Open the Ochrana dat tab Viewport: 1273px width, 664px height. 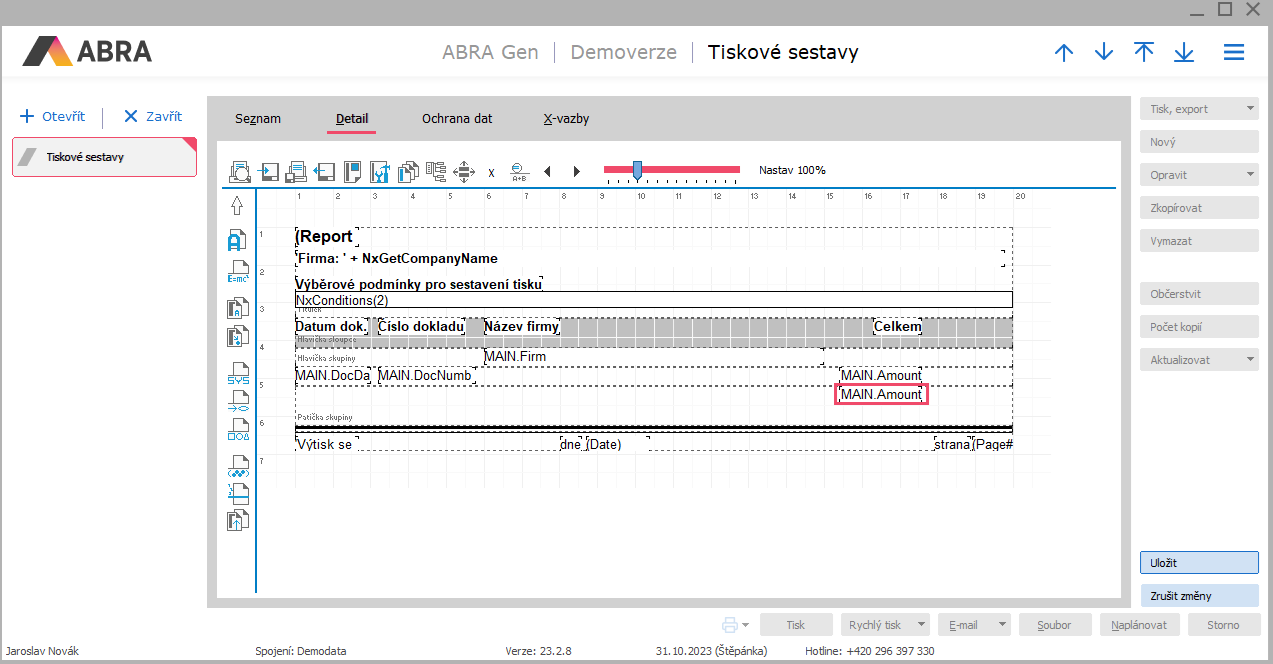click(457, 118)
